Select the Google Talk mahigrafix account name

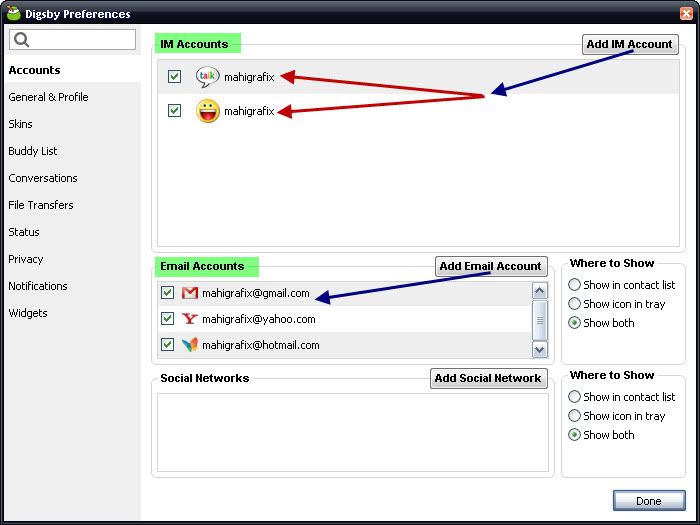point(249,77)
